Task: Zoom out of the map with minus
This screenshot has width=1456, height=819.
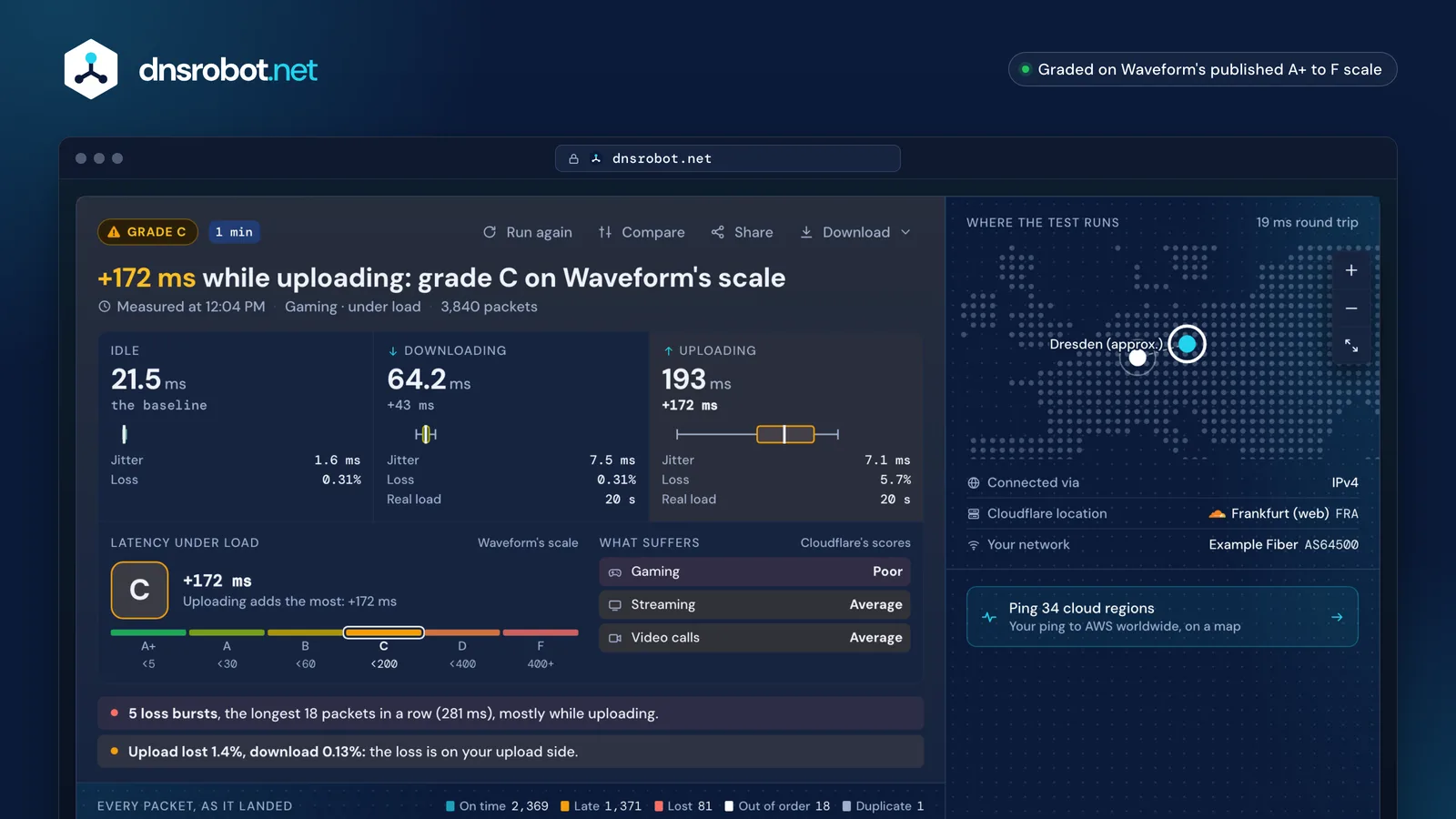Action: [x=1351, y=308]
